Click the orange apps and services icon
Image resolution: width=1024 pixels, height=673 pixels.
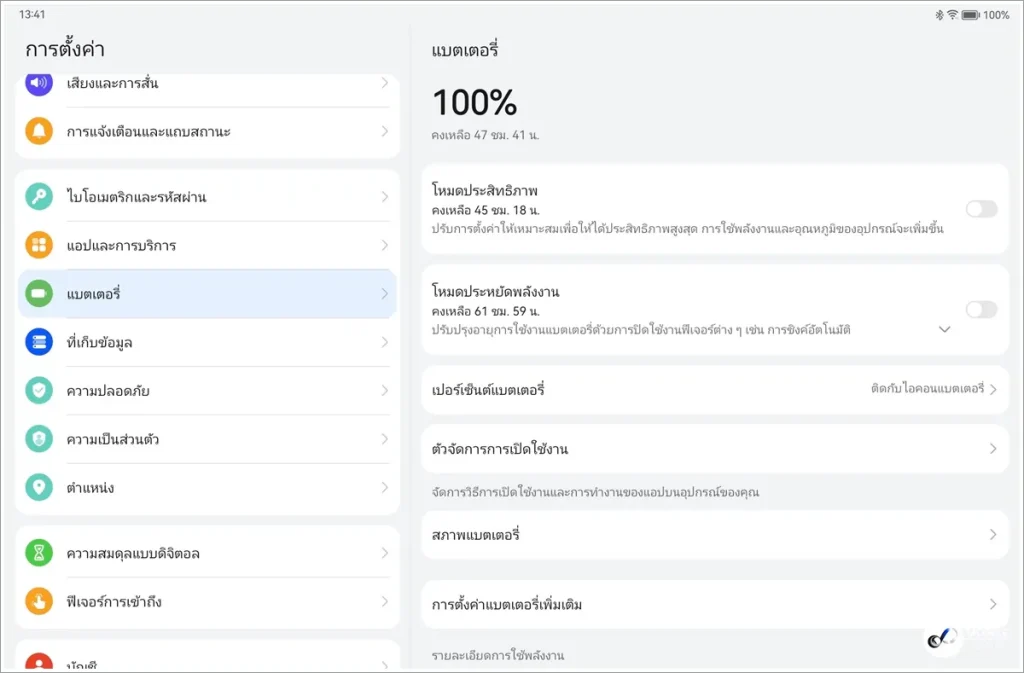(x=39, y=246)
